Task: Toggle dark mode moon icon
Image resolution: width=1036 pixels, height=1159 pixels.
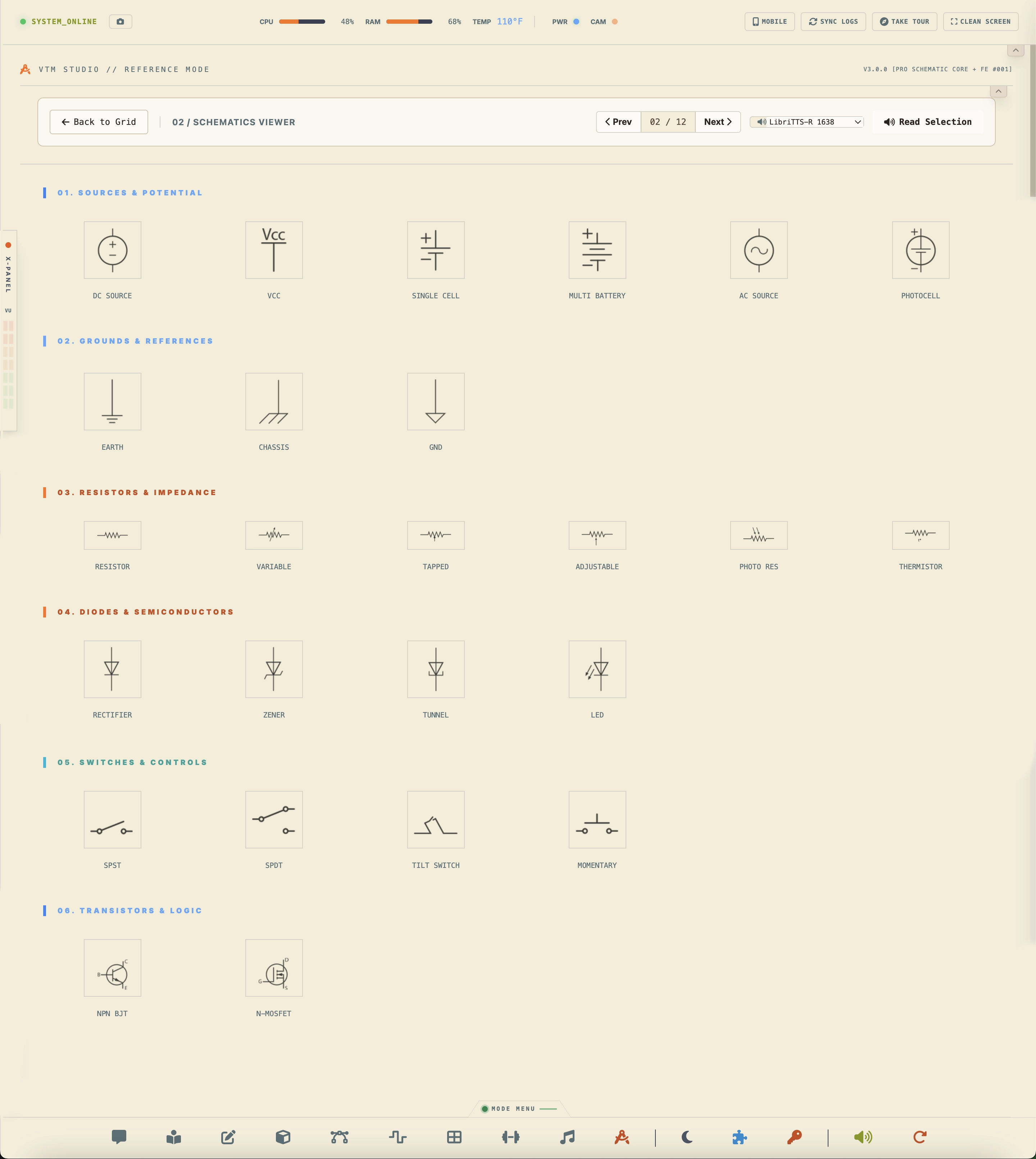Action: [687, 1137]
